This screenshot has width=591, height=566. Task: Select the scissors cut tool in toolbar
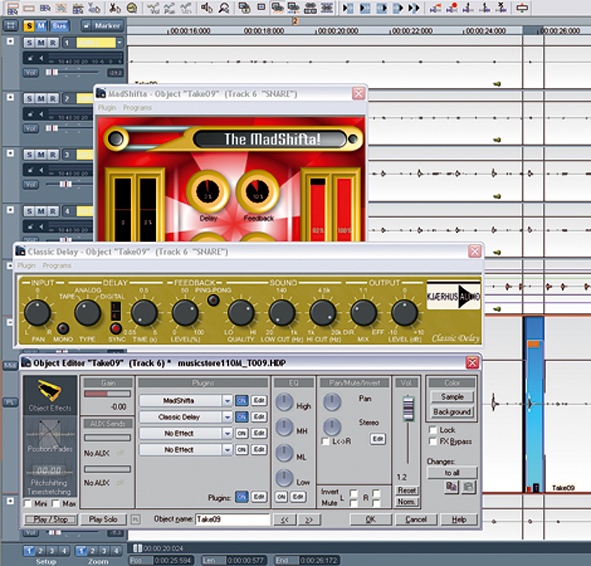(115, 8)
